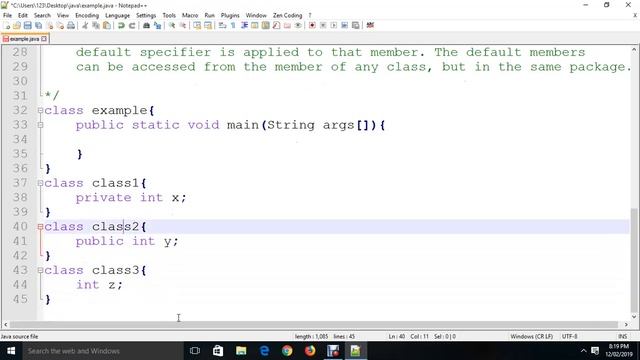
Task: Open the user defined language icon
Action: click(x=255, y=25)
